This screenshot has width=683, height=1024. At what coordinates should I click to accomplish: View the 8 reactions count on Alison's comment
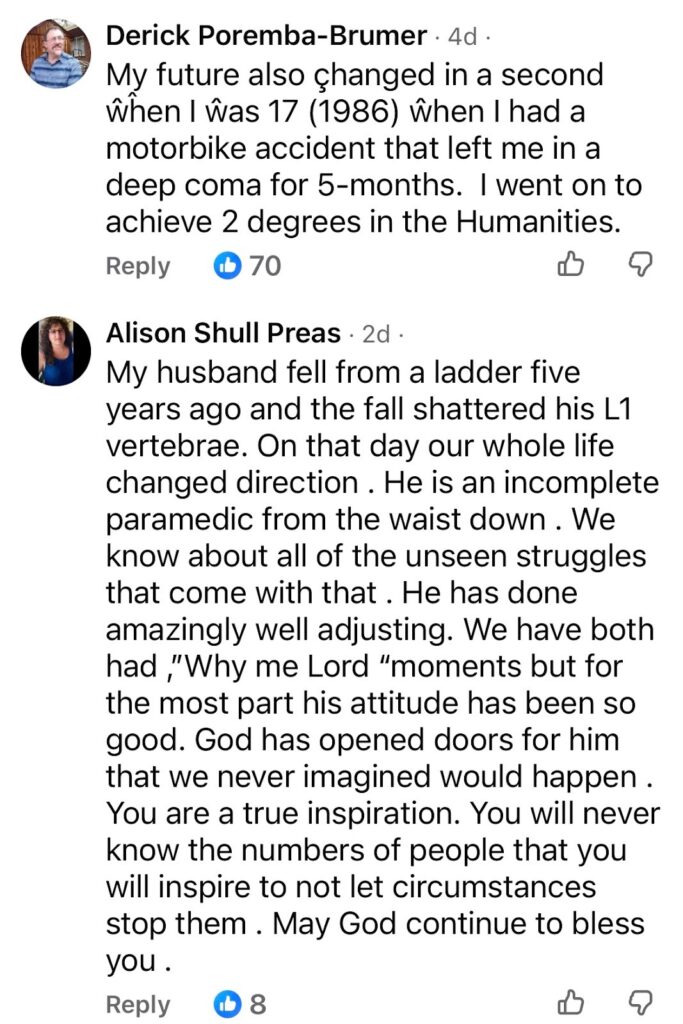pos(258,1004)
